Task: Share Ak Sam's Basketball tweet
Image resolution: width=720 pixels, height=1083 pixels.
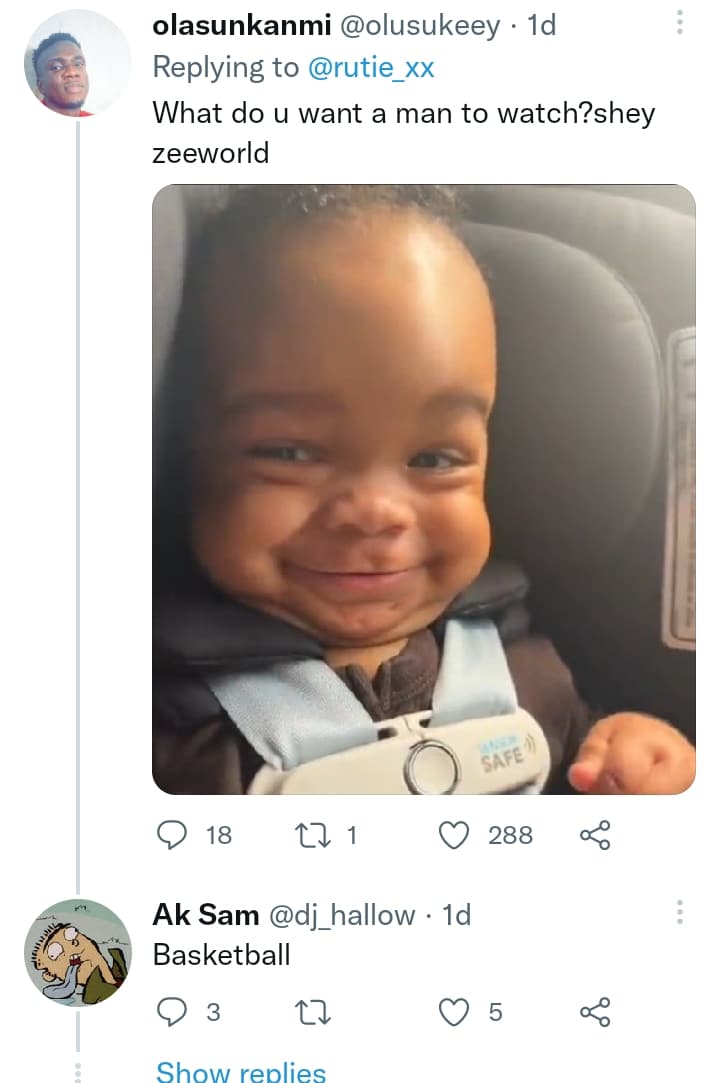Action: click(x=595, y=1013)
